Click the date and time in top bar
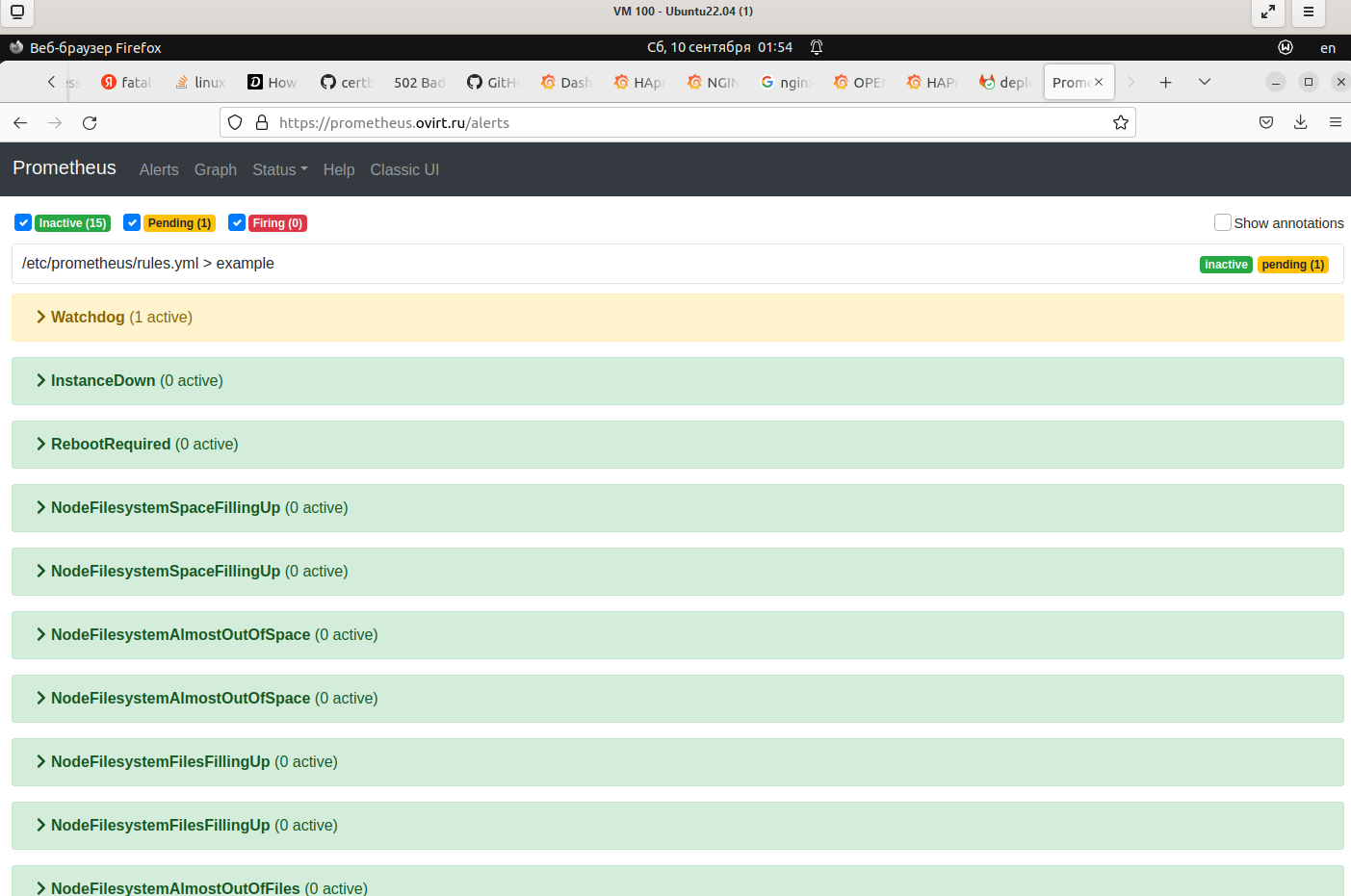1351x896 pixels. click(x=719, y=47)
